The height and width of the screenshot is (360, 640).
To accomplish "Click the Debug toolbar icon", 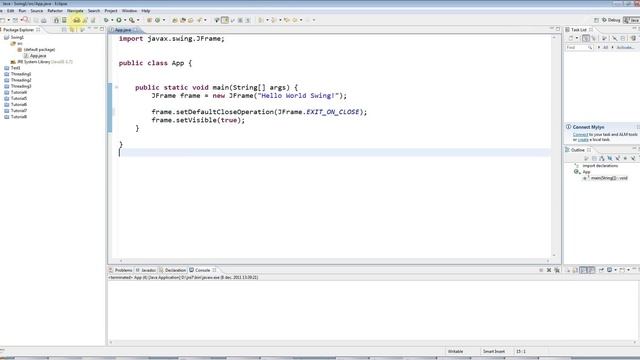I will tap(107, 20).
